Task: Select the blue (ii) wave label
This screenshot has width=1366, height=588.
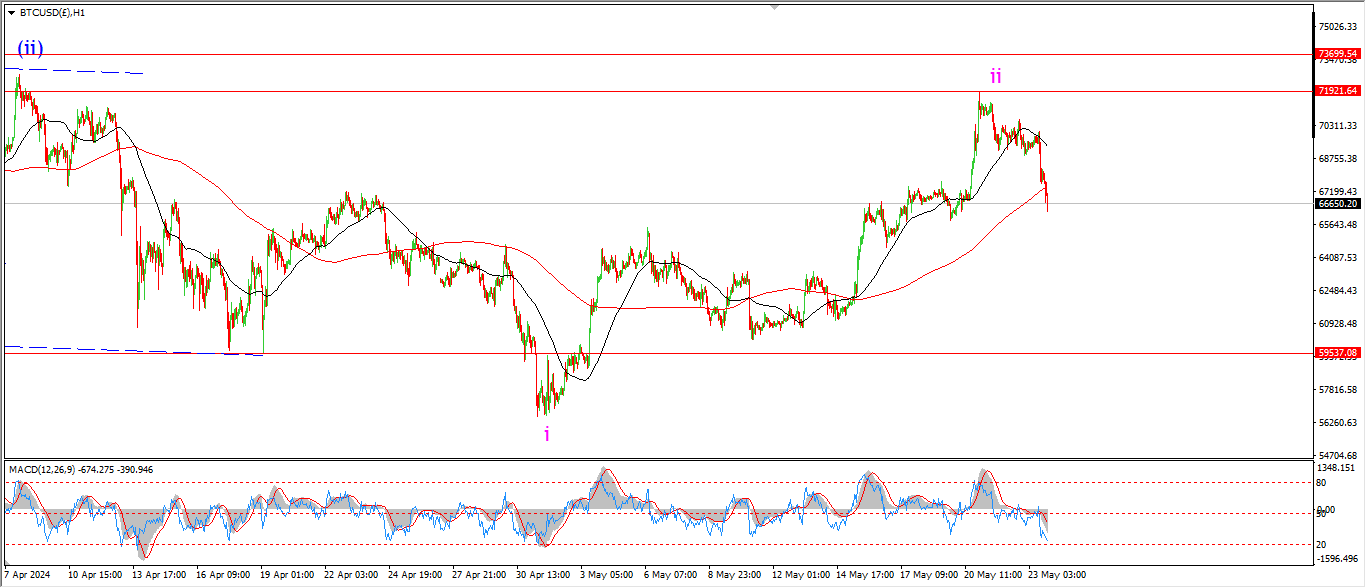Action: click(30, 48)
